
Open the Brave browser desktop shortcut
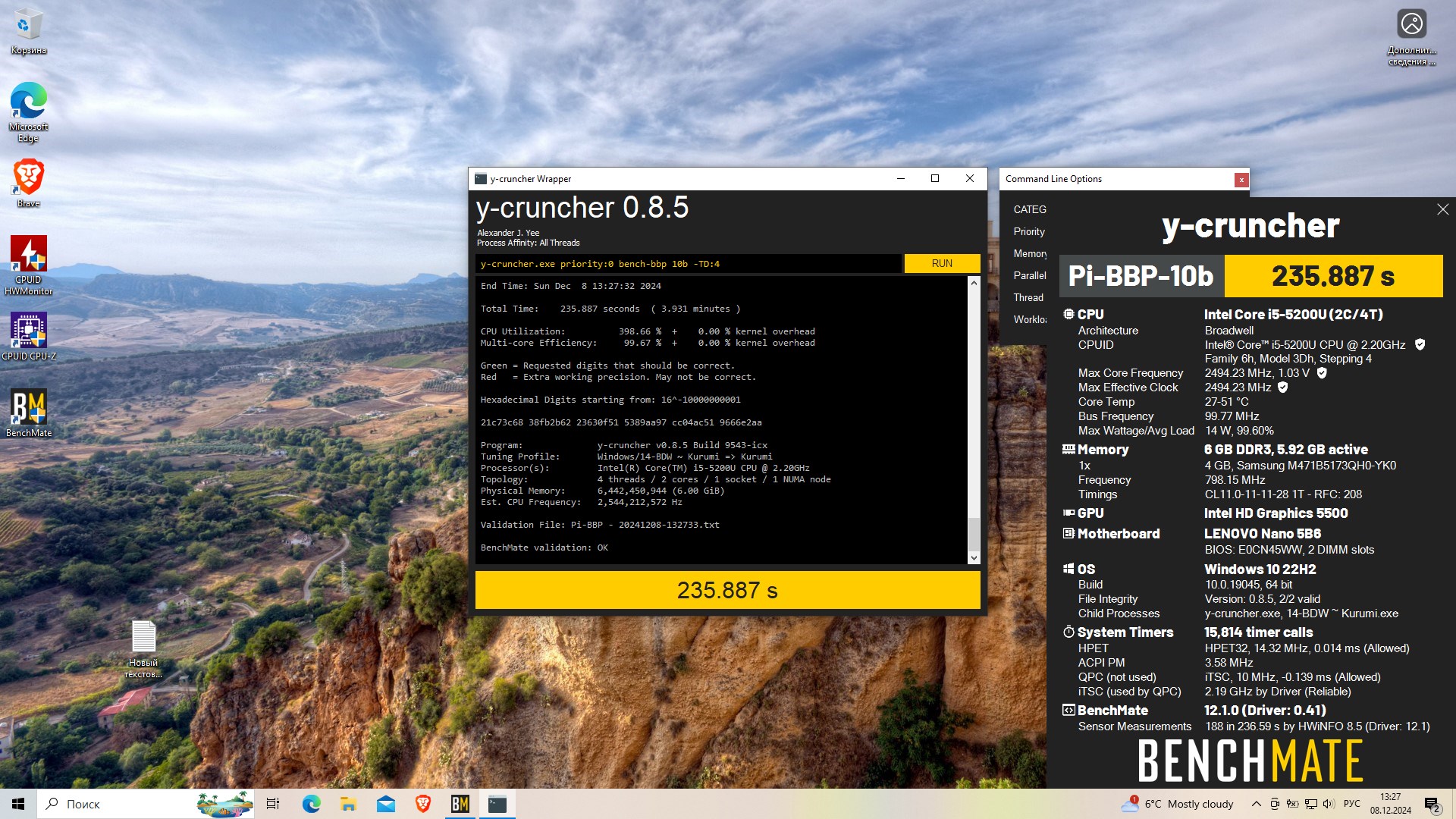click(28, 183)
